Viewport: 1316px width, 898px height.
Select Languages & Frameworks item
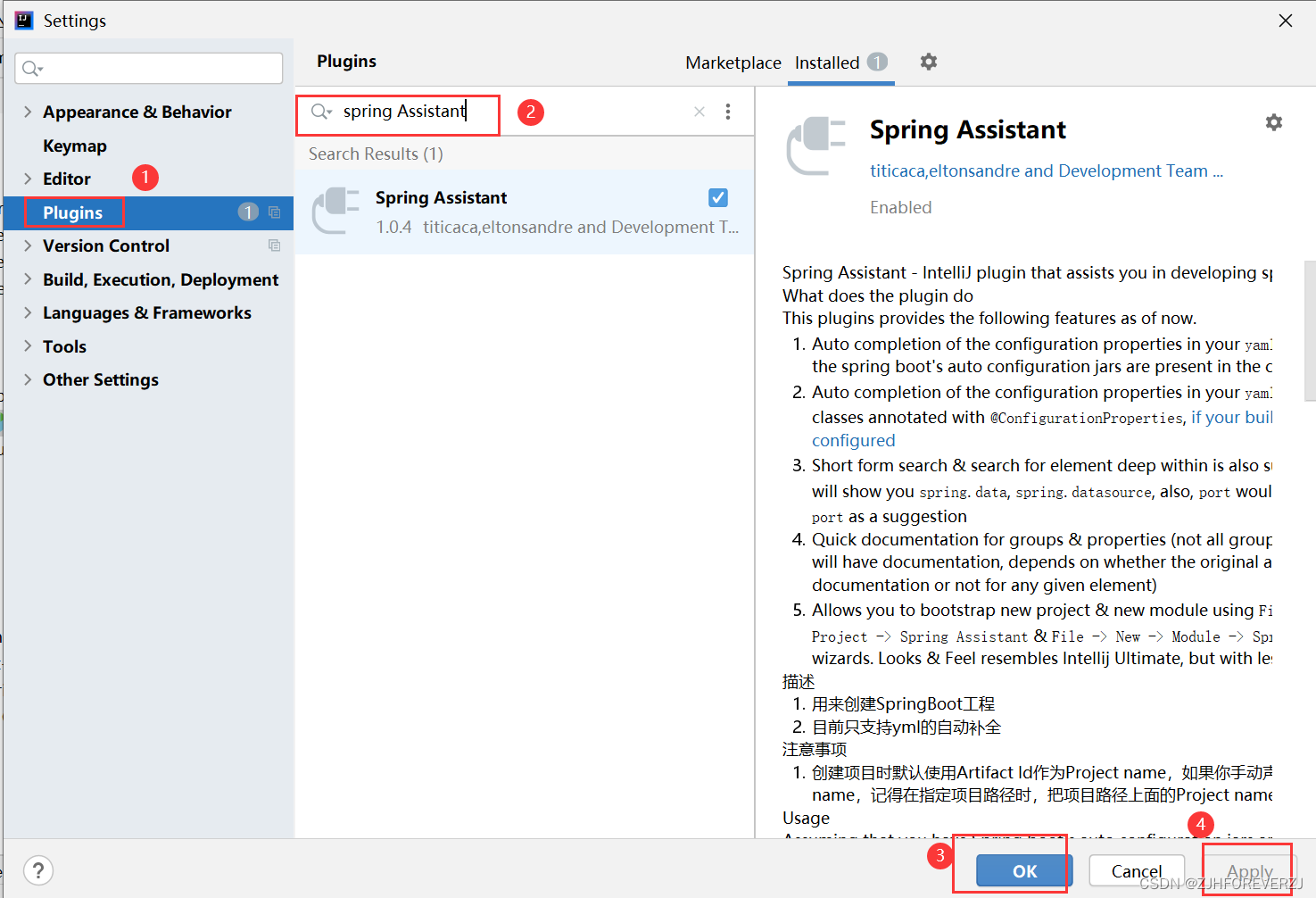click(148, 312)
